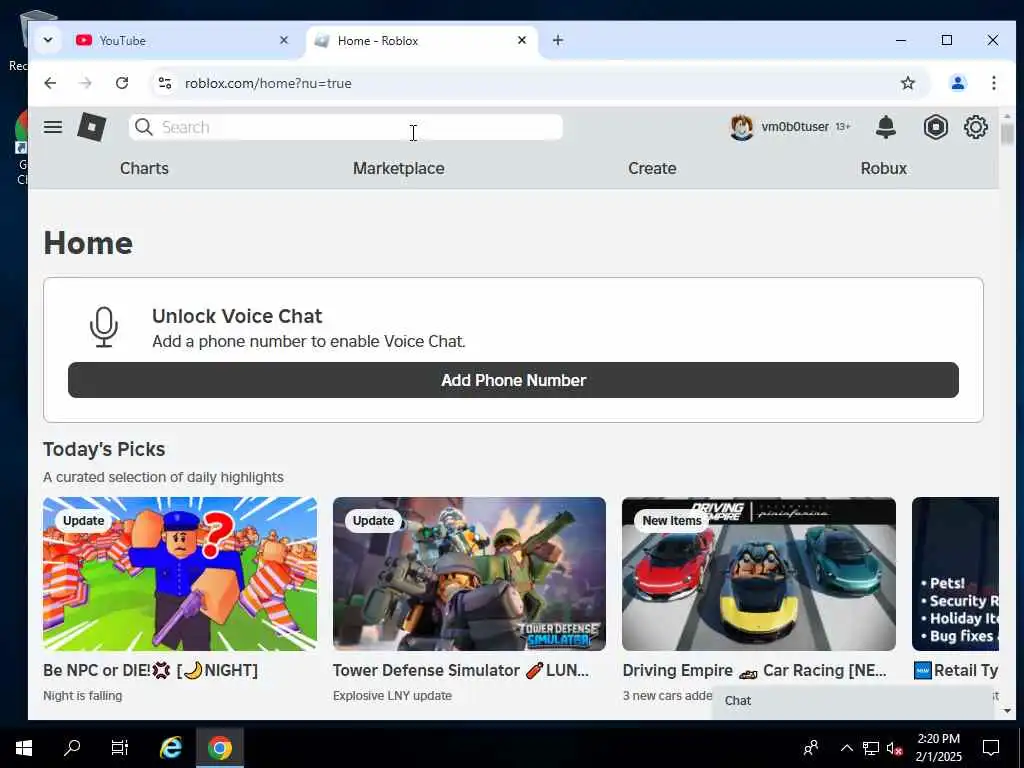Open Task View on the taskbar
The width and height of the screenshot is (1024, 768).
click(120, 748)
